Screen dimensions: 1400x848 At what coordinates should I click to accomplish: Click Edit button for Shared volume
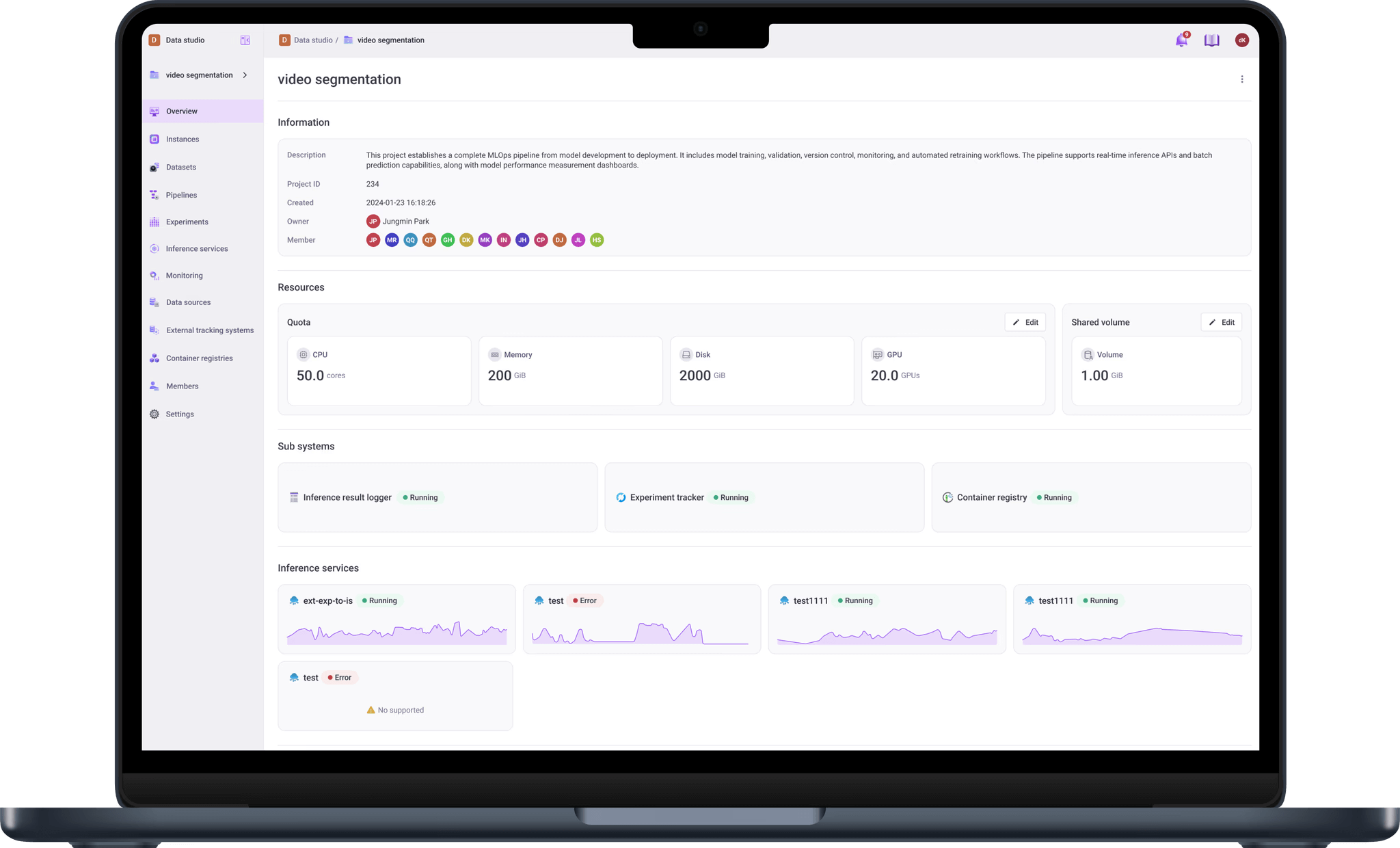[x=1221, y=323]
